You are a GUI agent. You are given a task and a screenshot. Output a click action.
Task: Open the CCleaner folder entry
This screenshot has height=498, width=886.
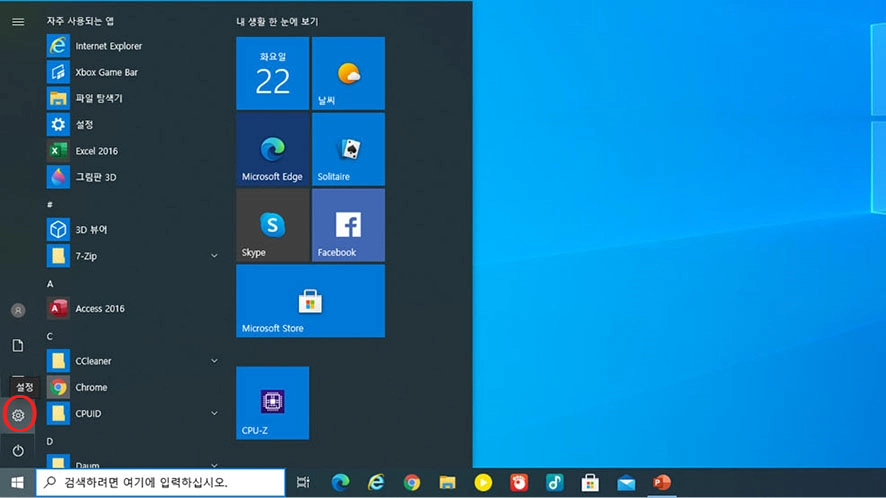[133, 361]
